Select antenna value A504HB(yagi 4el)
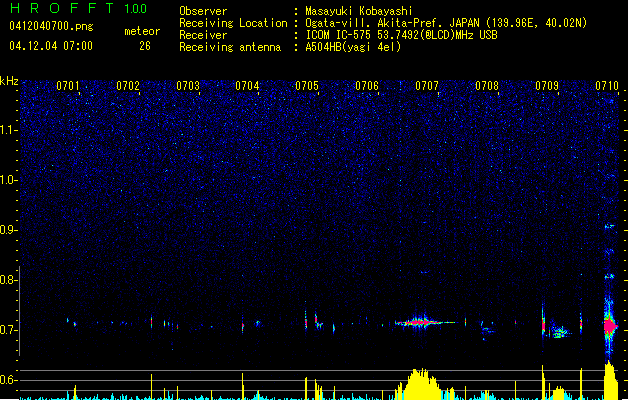 coord(353,47)
